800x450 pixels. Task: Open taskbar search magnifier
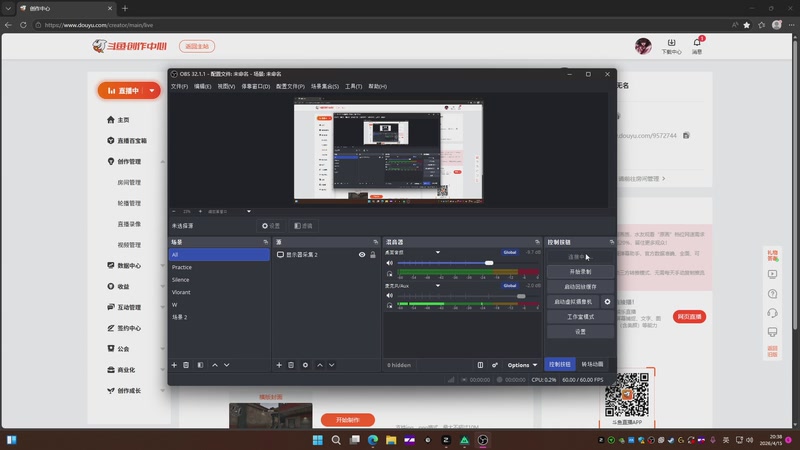click(x=336, y=440)
